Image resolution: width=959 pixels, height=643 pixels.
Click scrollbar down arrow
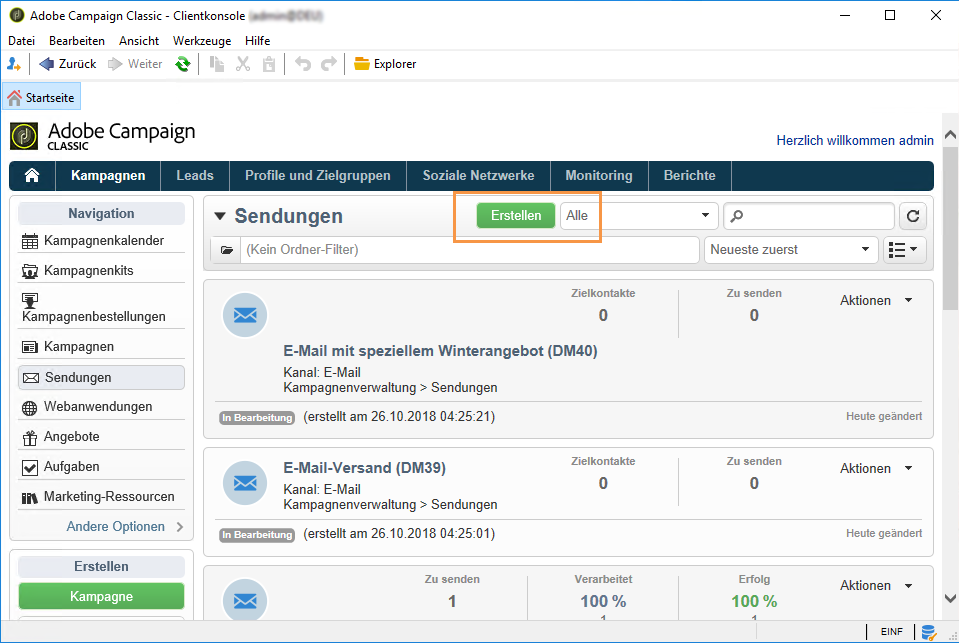point(950,598)
